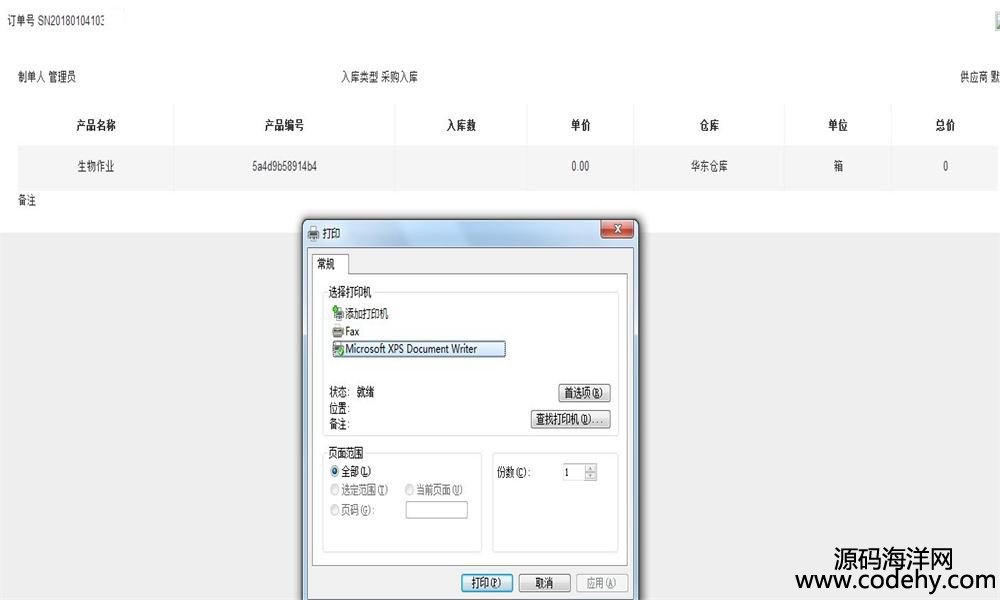The height and width of the screenshot is (600, 1000).
Task: Click the product code 5a4d9b58914b4
Action: click(284, 166)
